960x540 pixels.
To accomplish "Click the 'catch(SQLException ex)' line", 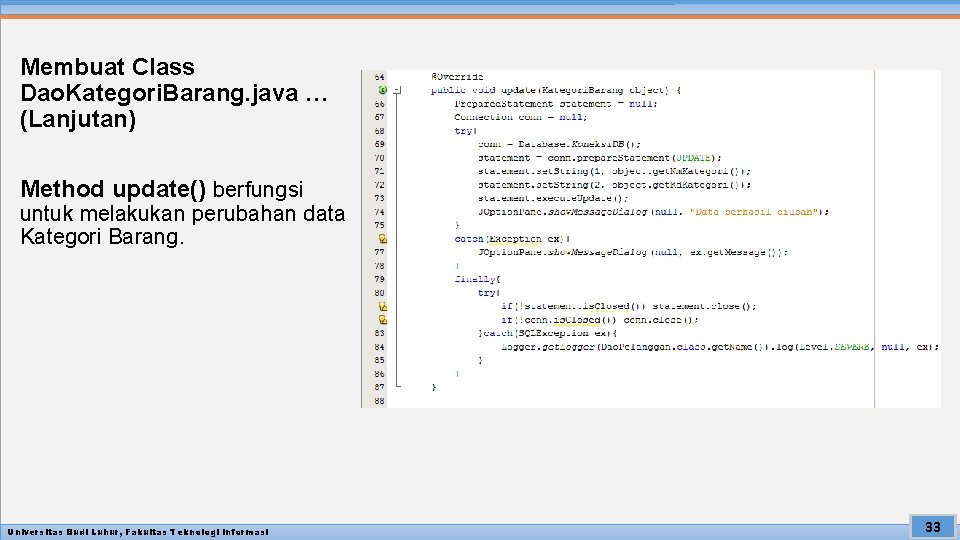I will 547,333.
